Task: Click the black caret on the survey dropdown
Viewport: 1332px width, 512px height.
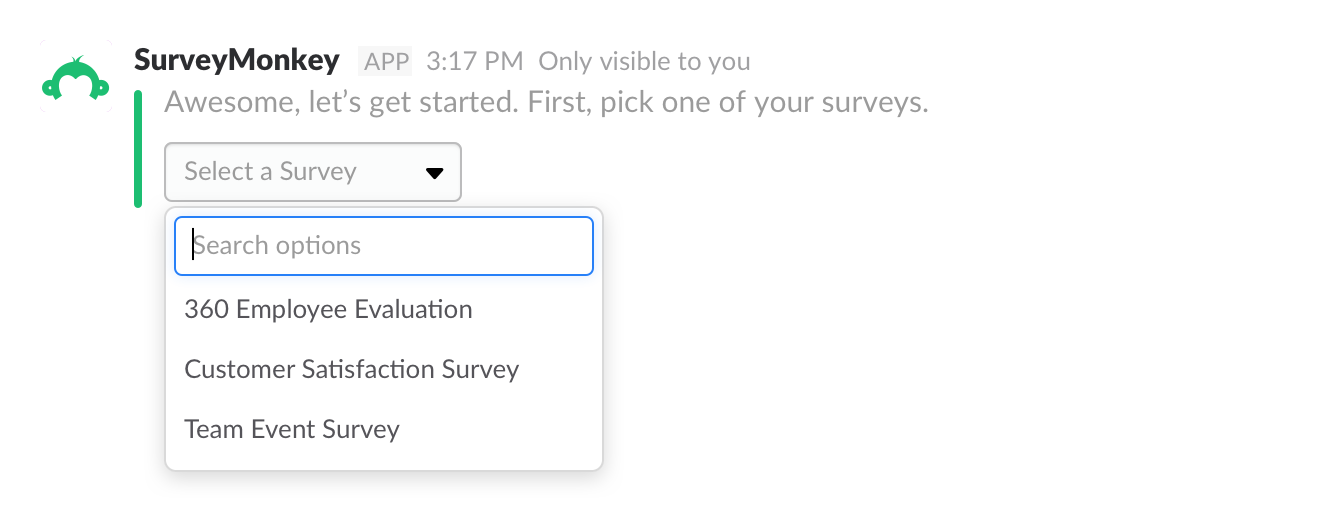Action: [x=434, y=173]
